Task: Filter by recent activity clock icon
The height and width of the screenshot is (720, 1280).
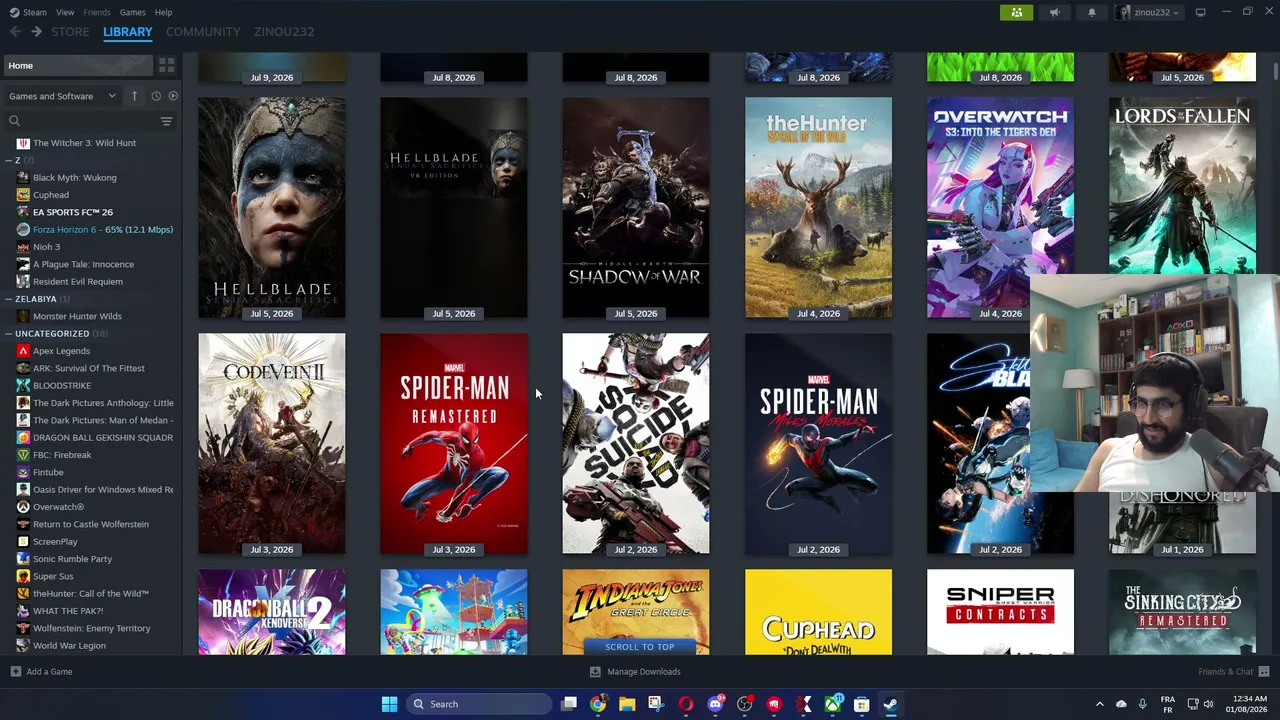Action: pos(156,96)
